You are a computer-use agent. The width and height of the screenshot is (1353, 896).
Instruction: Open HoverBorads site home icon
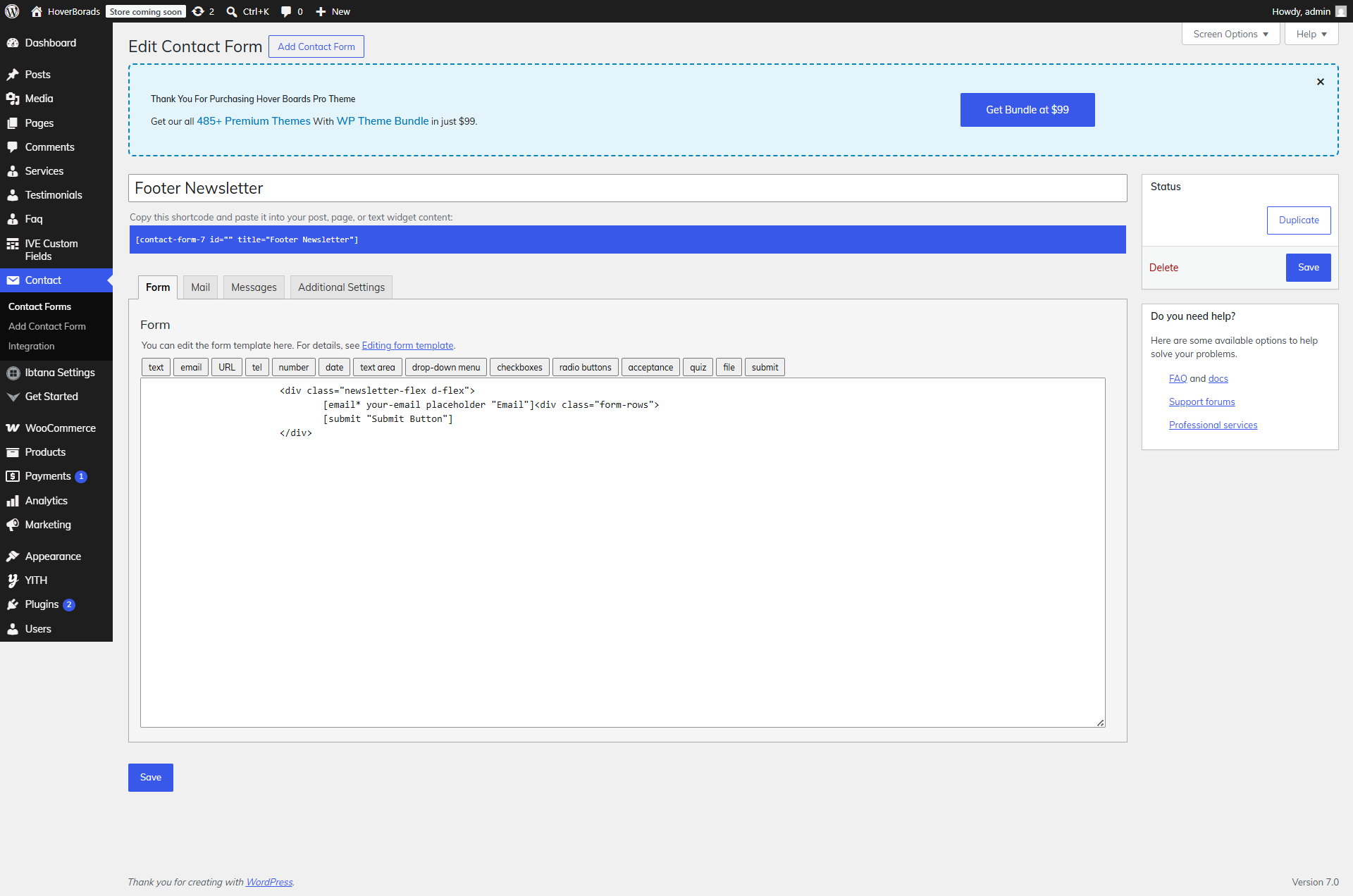[x=37, y=11]
